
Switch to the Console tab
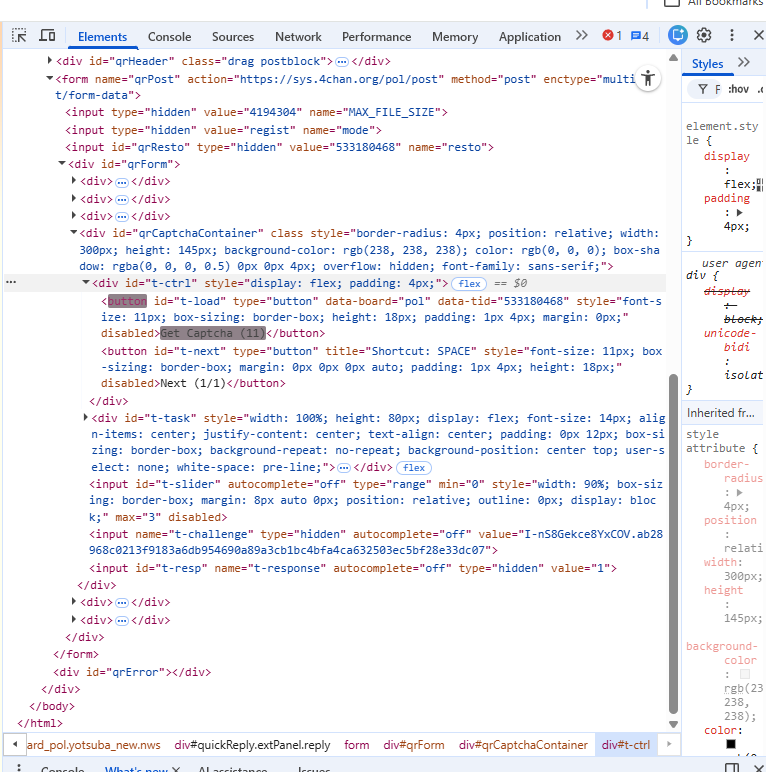(x=169, y=37)
